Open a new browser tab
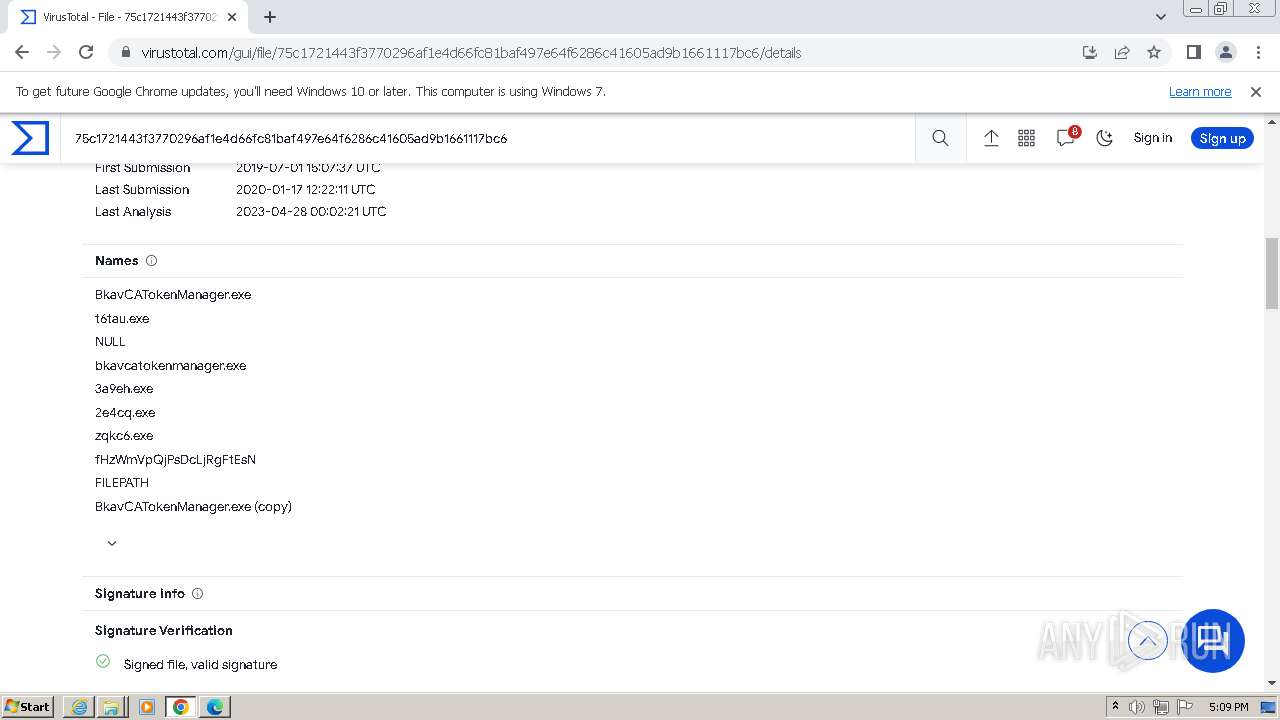Viewport: 1280px width, 720px height. (x=270, y=17)
